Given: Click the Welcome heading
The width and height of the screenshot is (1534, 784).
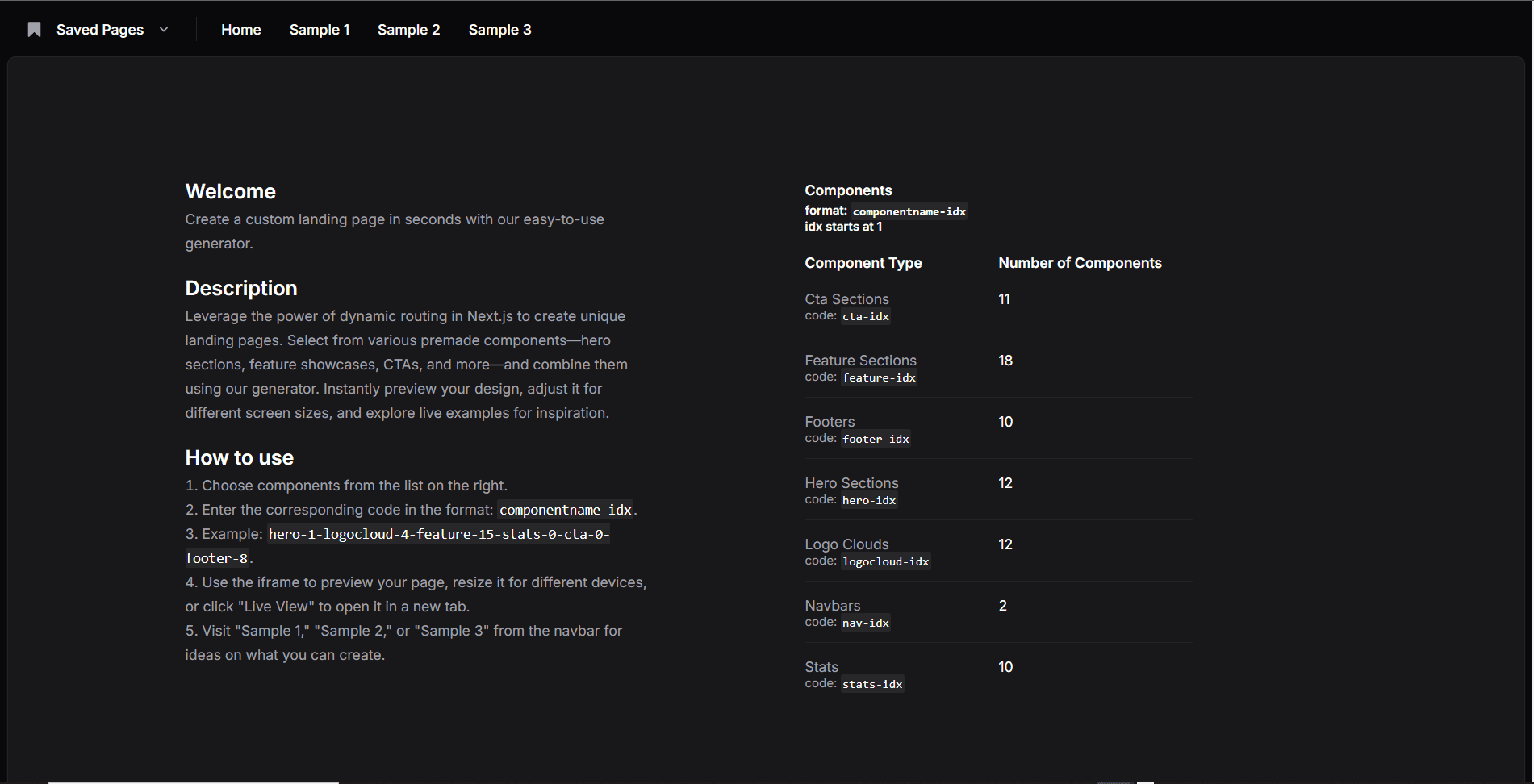Looking at the screenshot, I should click(x=231, y=191).
